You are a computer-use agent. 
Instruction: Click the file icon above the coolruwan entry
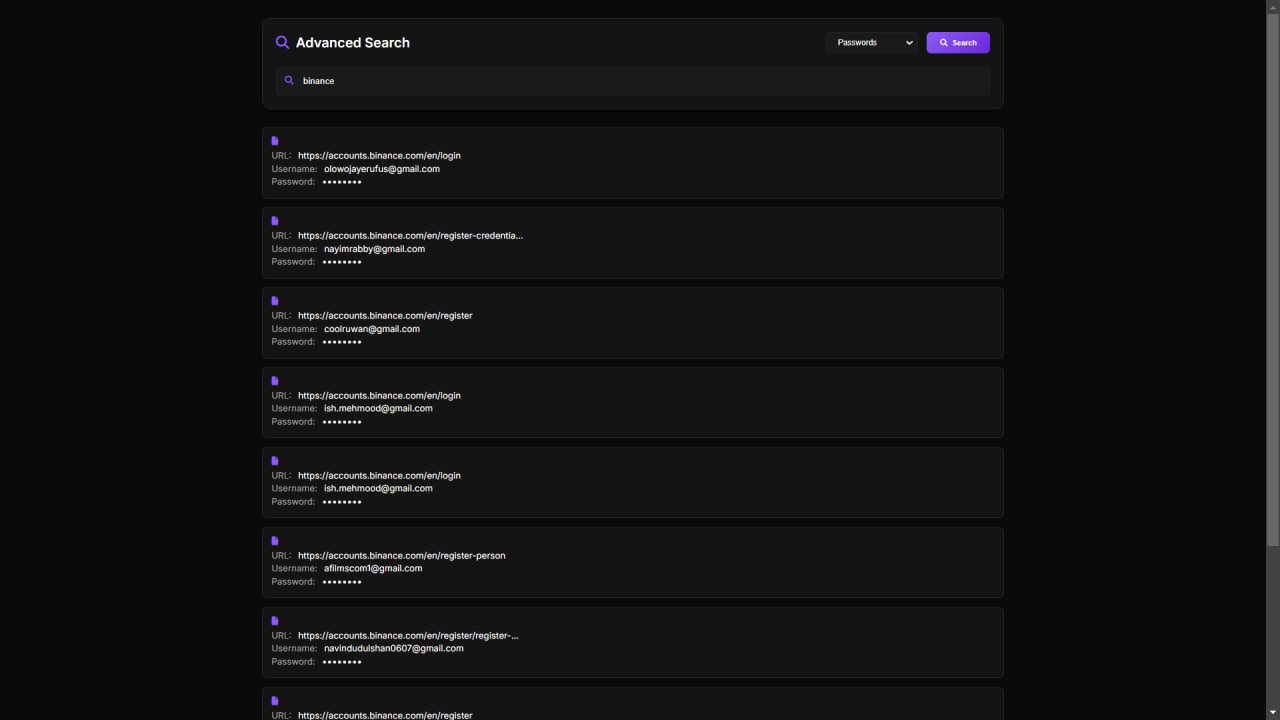tap(275, 301)
